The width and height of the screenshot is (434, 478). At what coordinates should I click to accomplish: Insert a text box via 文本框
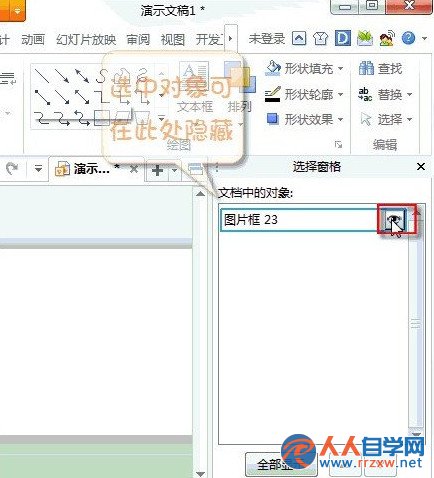coord(195,87)
